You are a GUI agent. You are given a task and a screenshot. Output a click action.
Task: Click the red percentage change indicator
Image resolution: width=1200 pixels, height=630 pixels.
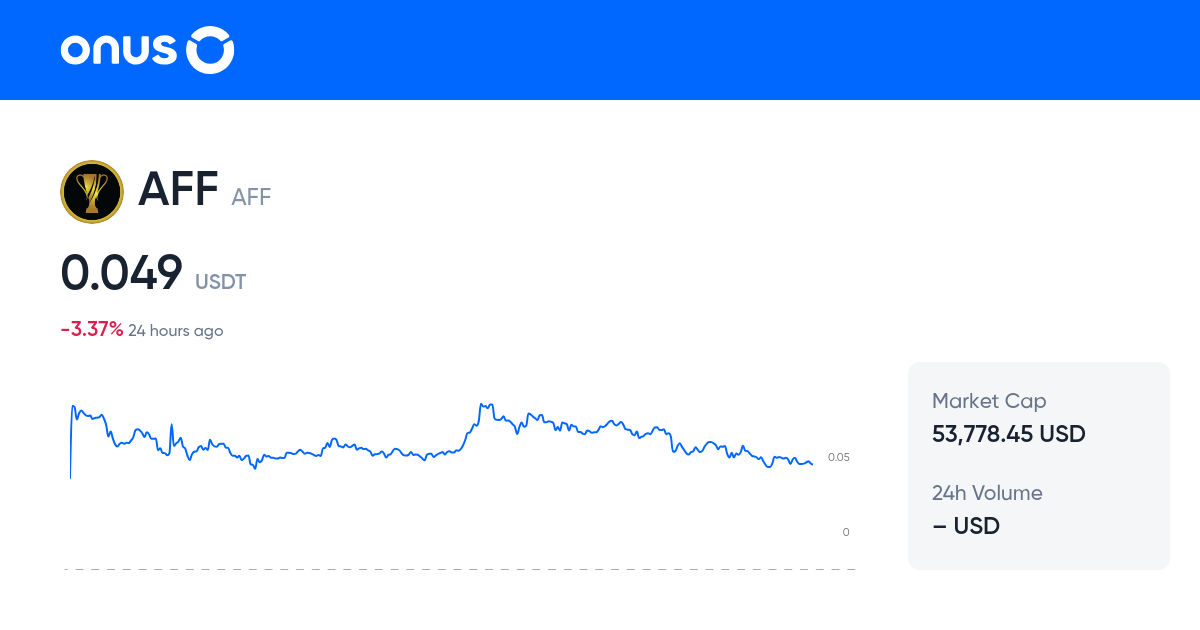91,328
